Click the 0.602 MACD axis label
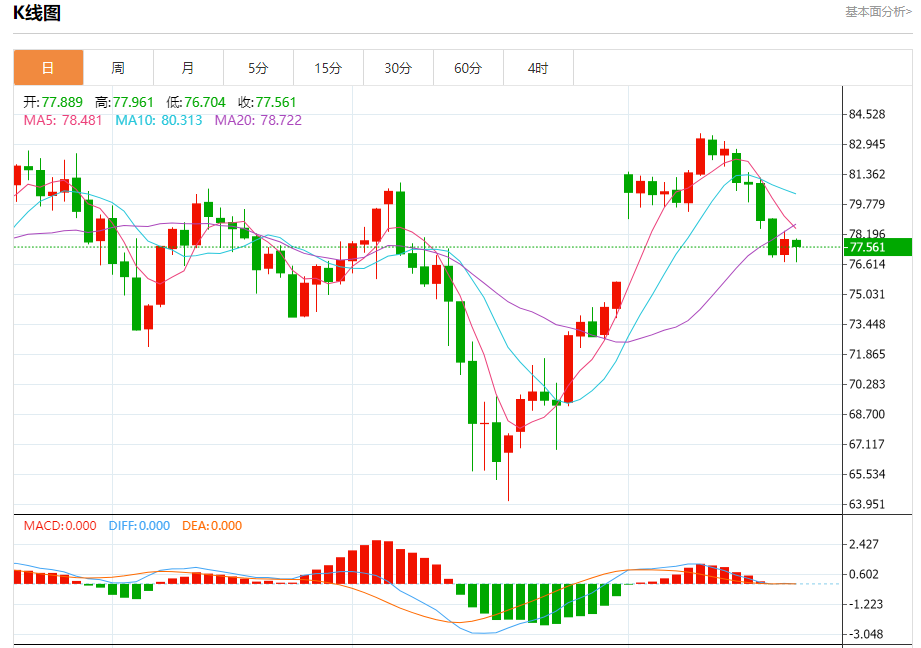Viewport: 921px width, 648px height. click(x=863, y=574)
